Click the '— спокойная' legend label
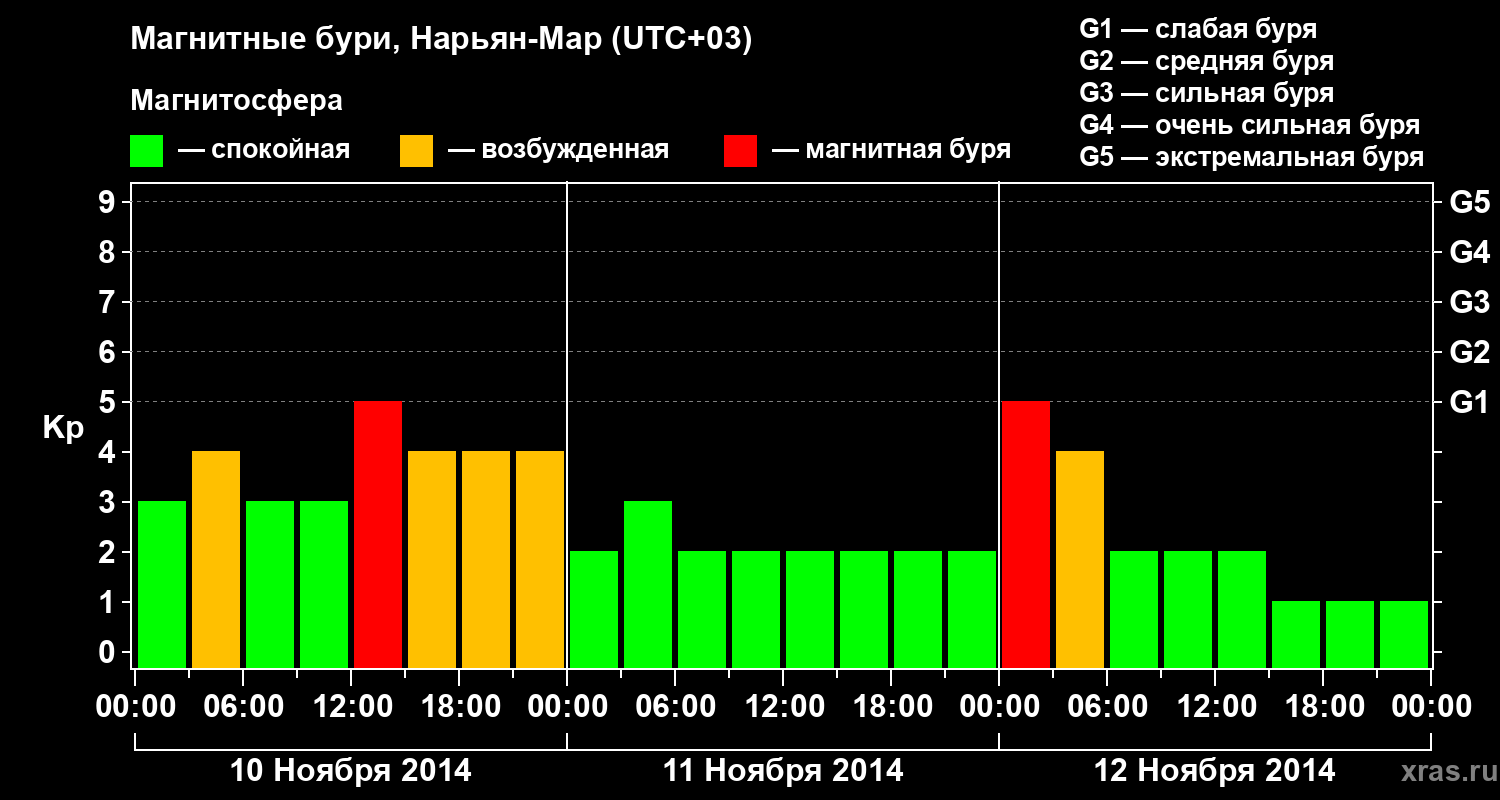1500x800 pixels. pos(264,151)
